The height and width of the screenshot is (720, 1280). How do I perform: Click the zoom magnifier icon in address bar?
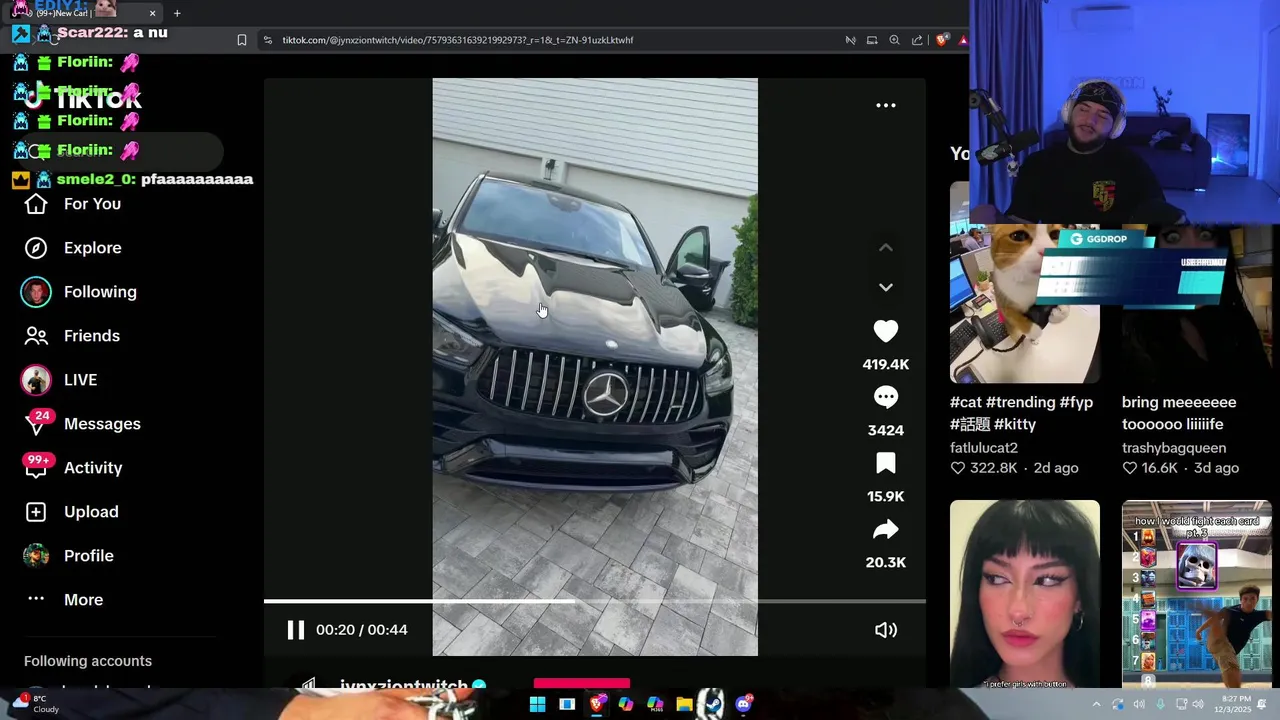(x=894, y=40)
